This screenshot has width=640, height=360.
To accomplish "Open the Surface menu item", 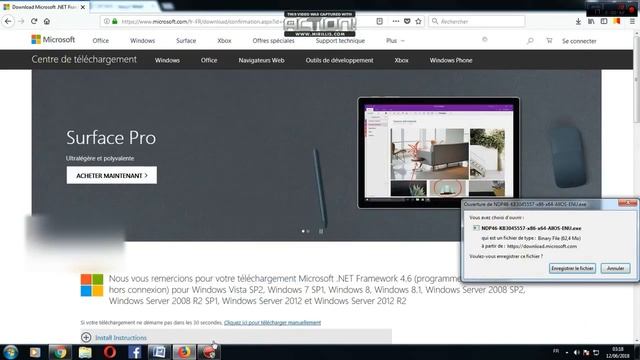I will pyautogui.click(x=186, y=41).
